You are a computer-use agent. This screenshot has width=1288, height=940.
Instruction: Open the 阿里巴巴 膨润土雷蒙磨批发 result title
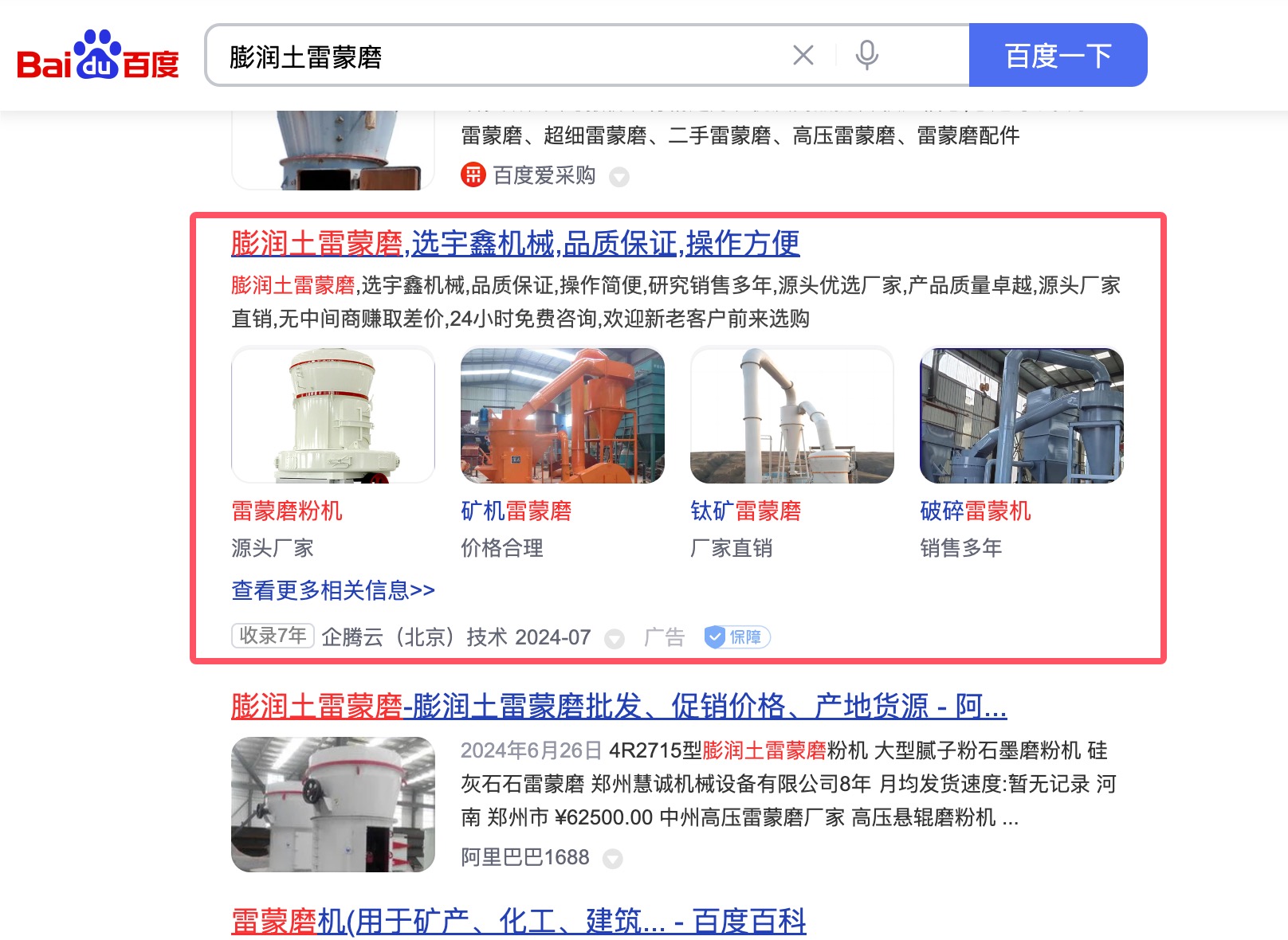click(x=618, y=706)
